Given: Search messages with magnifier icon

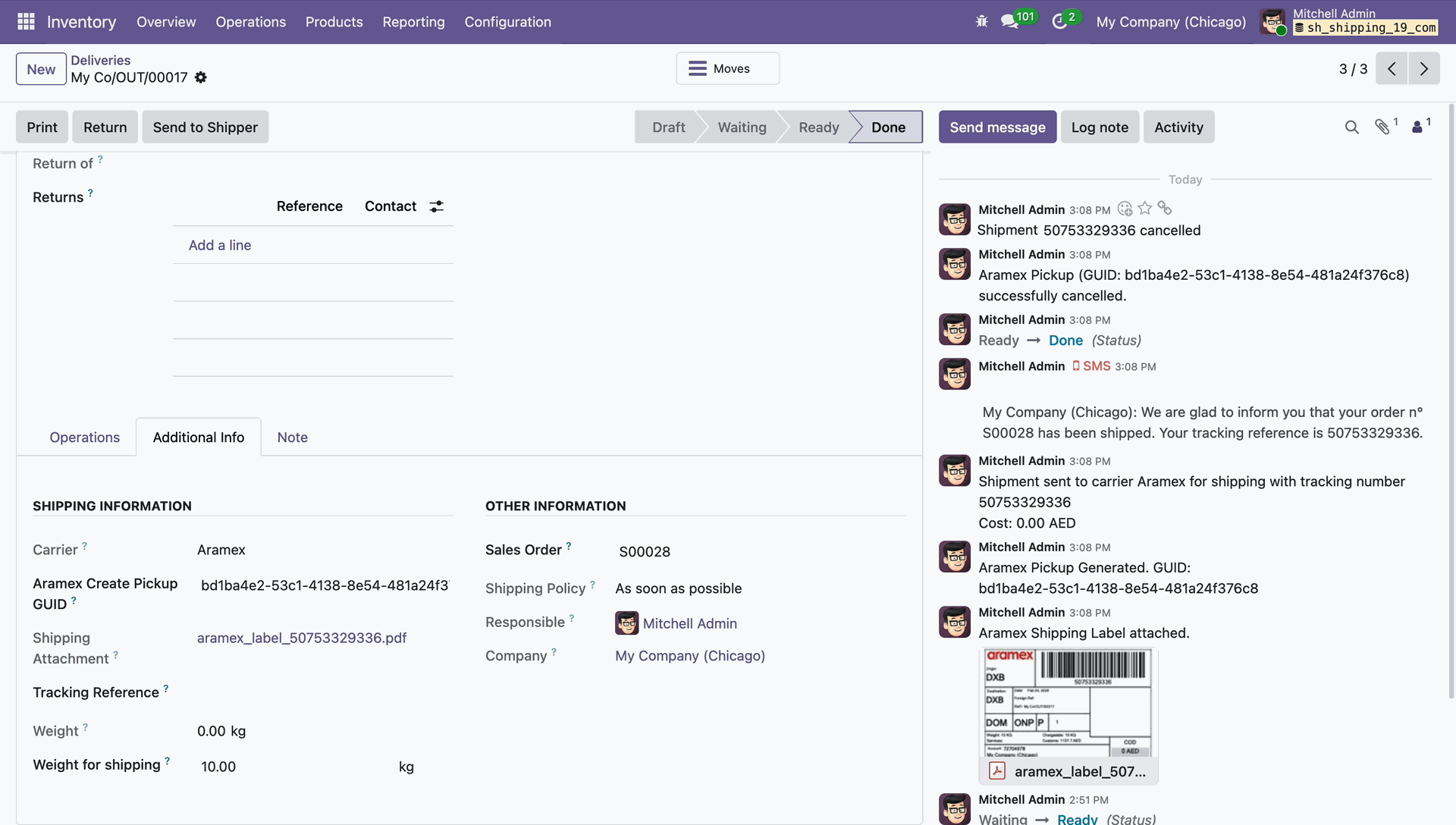Looking at the screenshot, I should pos(1351,127).
